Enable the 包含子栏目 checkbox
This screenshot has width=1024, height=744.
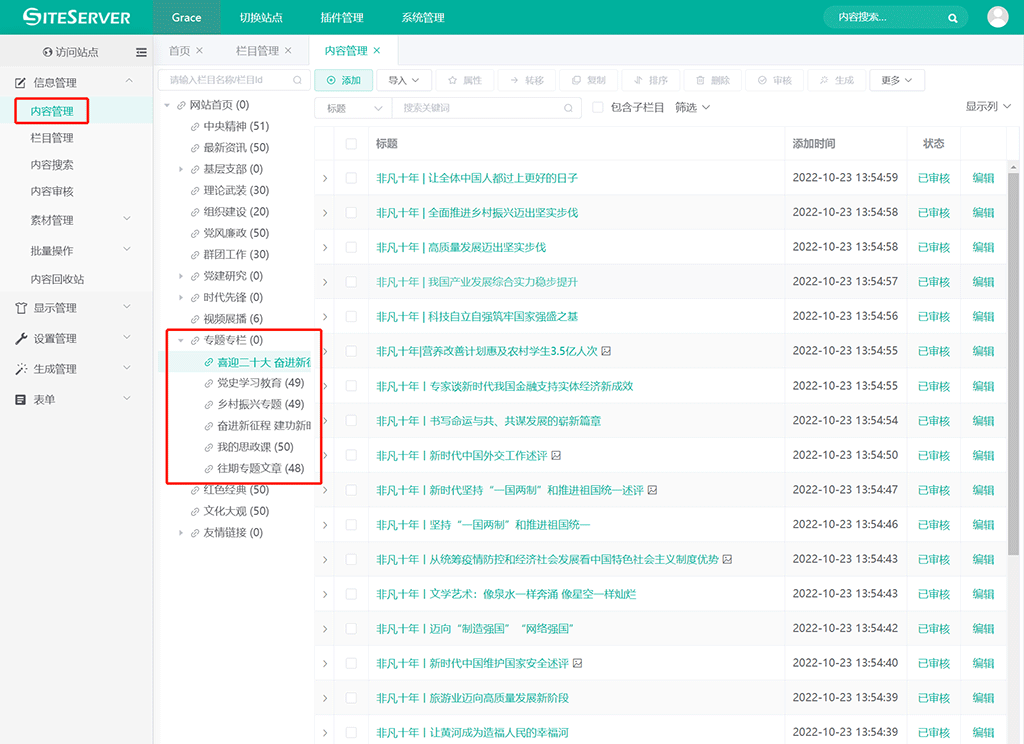tap(598, 108)
